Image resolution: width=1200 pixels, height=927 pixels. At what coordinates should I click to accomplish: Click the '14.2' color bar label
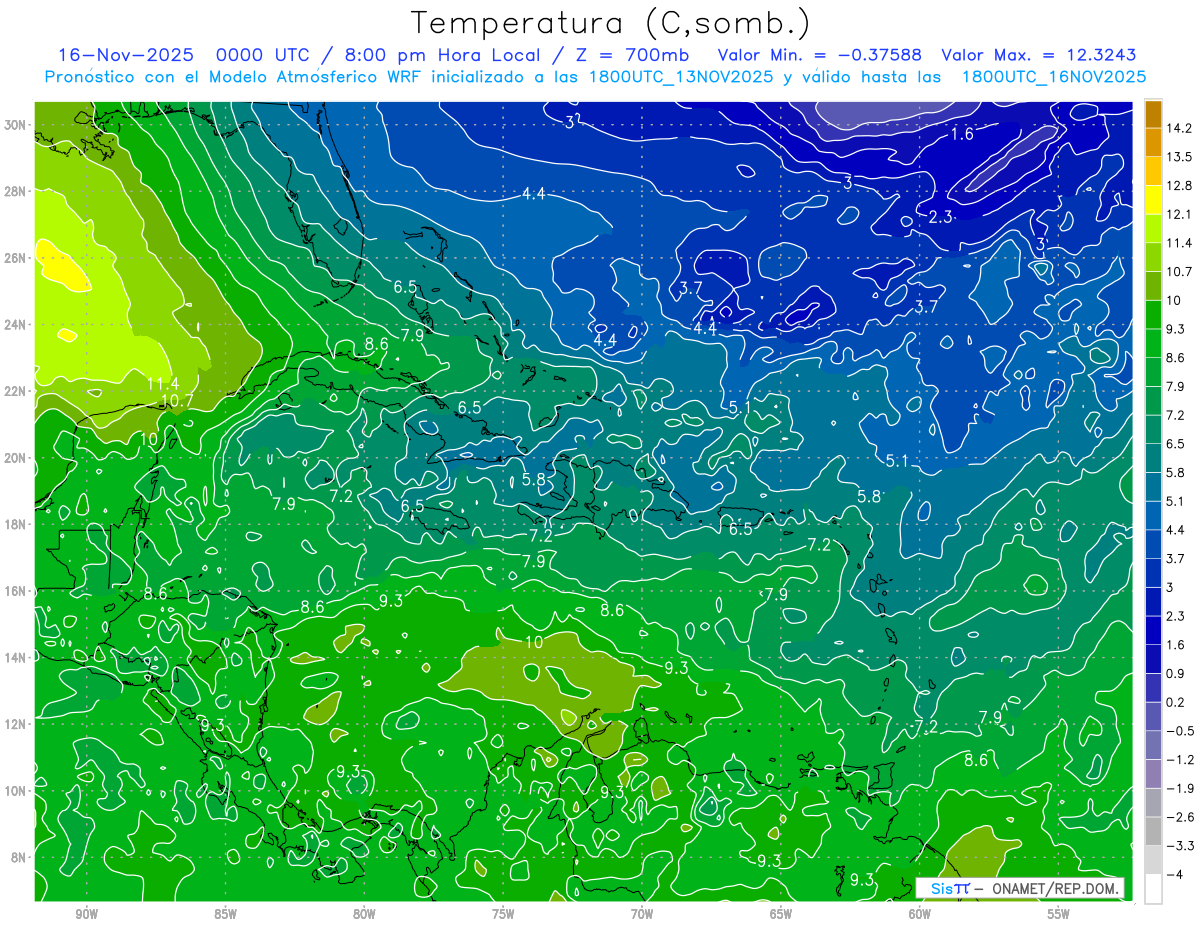pyautogui.click(x=1181, y=128)
